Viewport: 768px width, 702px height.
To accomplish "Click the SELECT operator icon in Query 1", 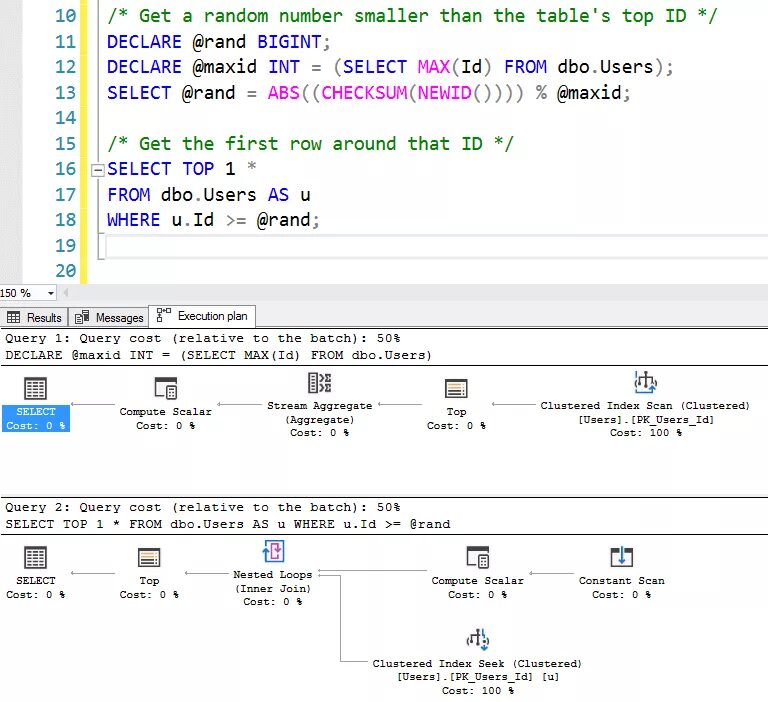I will pyautogui.click(x=35, y=388).
